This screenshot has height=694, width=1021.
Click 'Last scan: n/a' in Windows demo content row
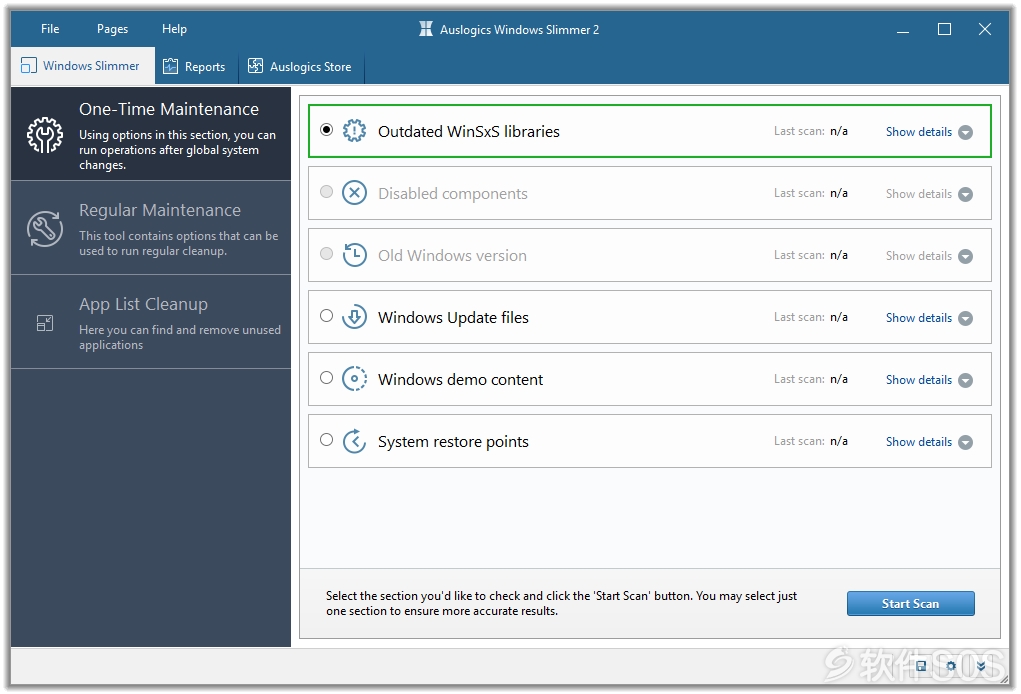coord(811,379)
